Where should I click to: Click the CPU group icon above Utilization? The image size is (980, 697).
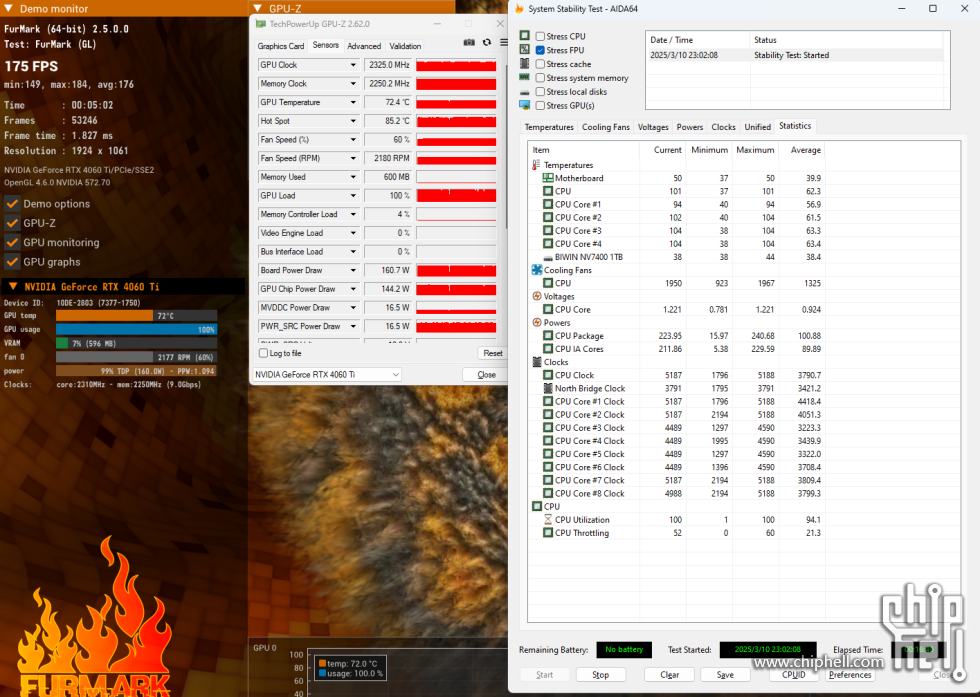536,506
